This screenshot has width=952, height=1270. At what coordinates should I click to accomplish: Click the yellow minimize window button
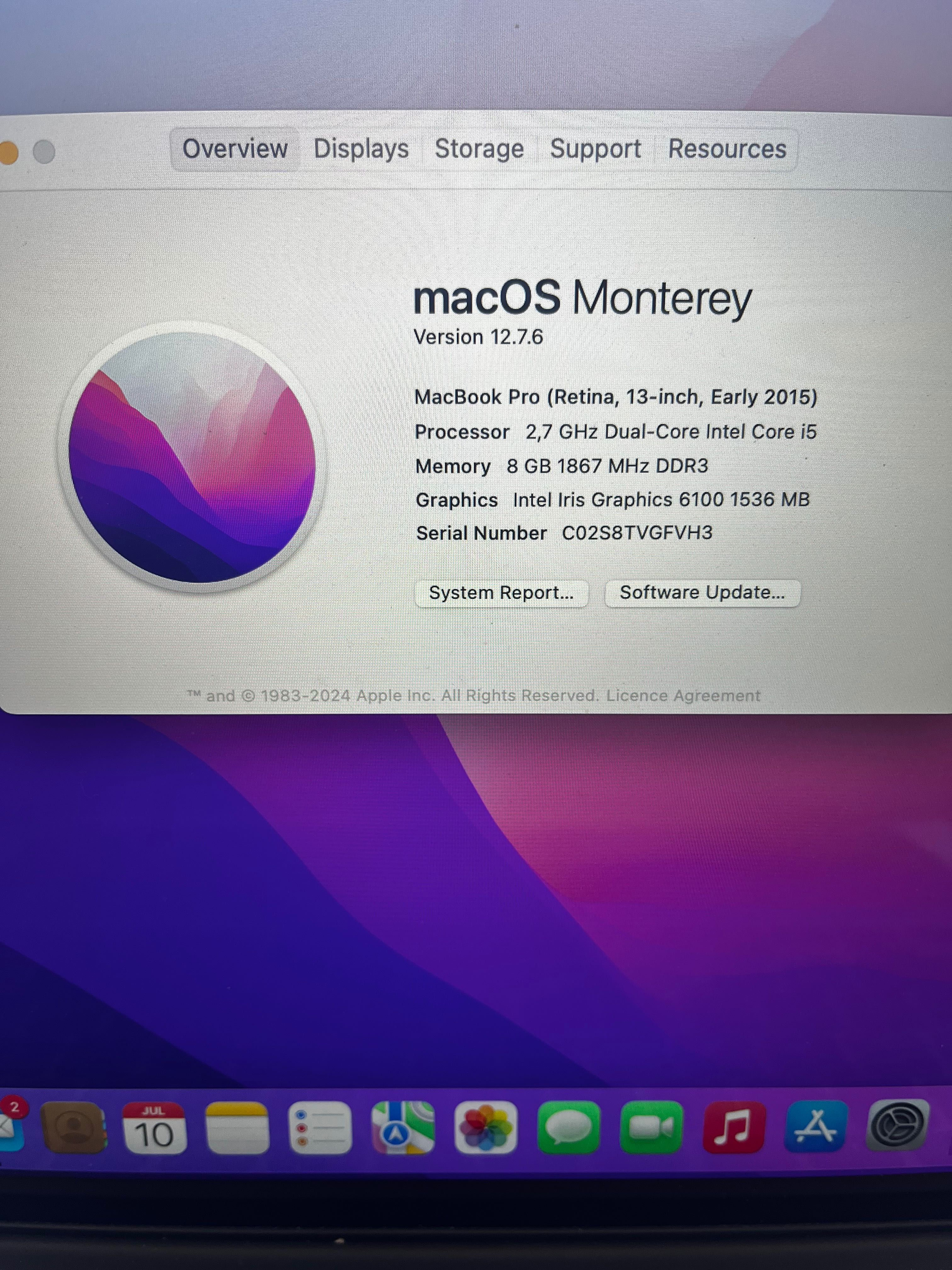point(8,152)
